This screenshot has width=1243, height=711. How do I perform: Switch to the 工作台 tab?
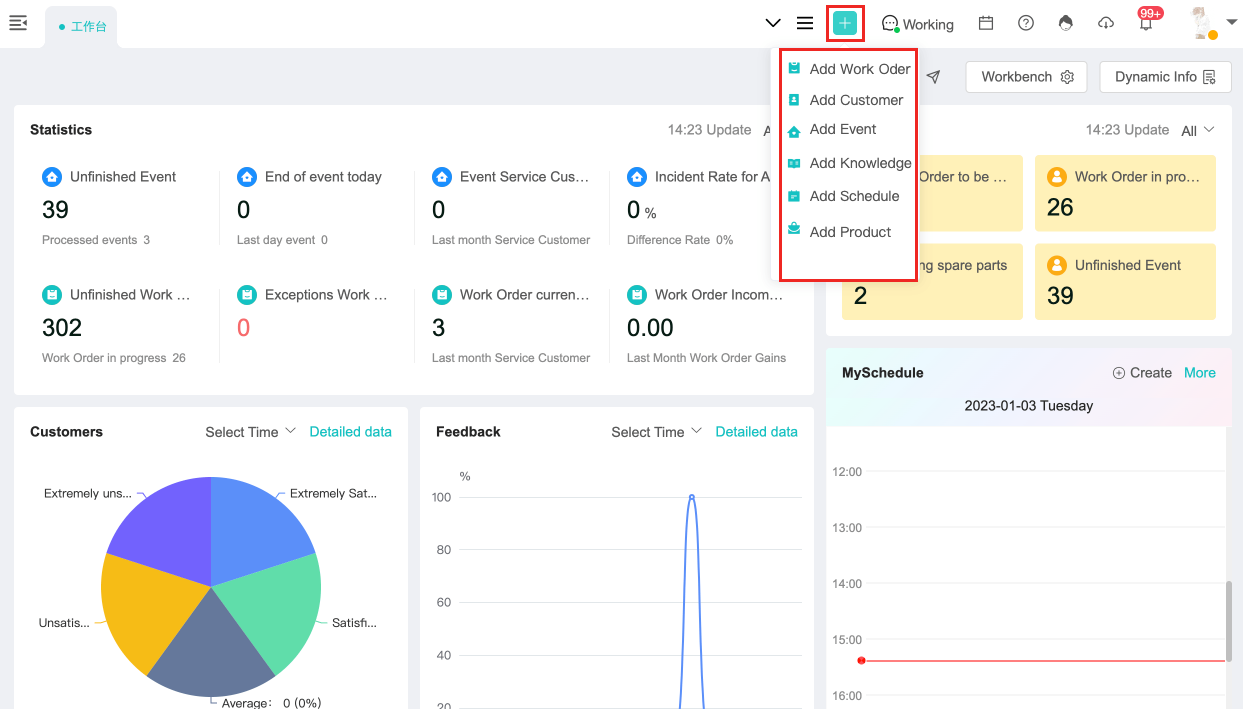click(82, 27)
